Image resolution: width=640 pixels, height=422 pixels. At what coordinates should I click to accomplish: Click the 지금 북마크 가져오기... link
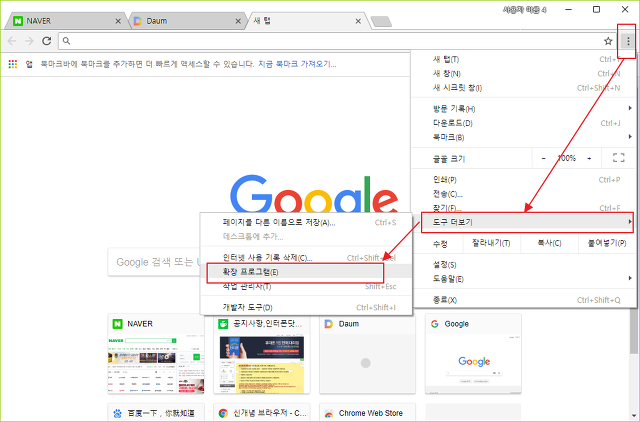[297, 64]
